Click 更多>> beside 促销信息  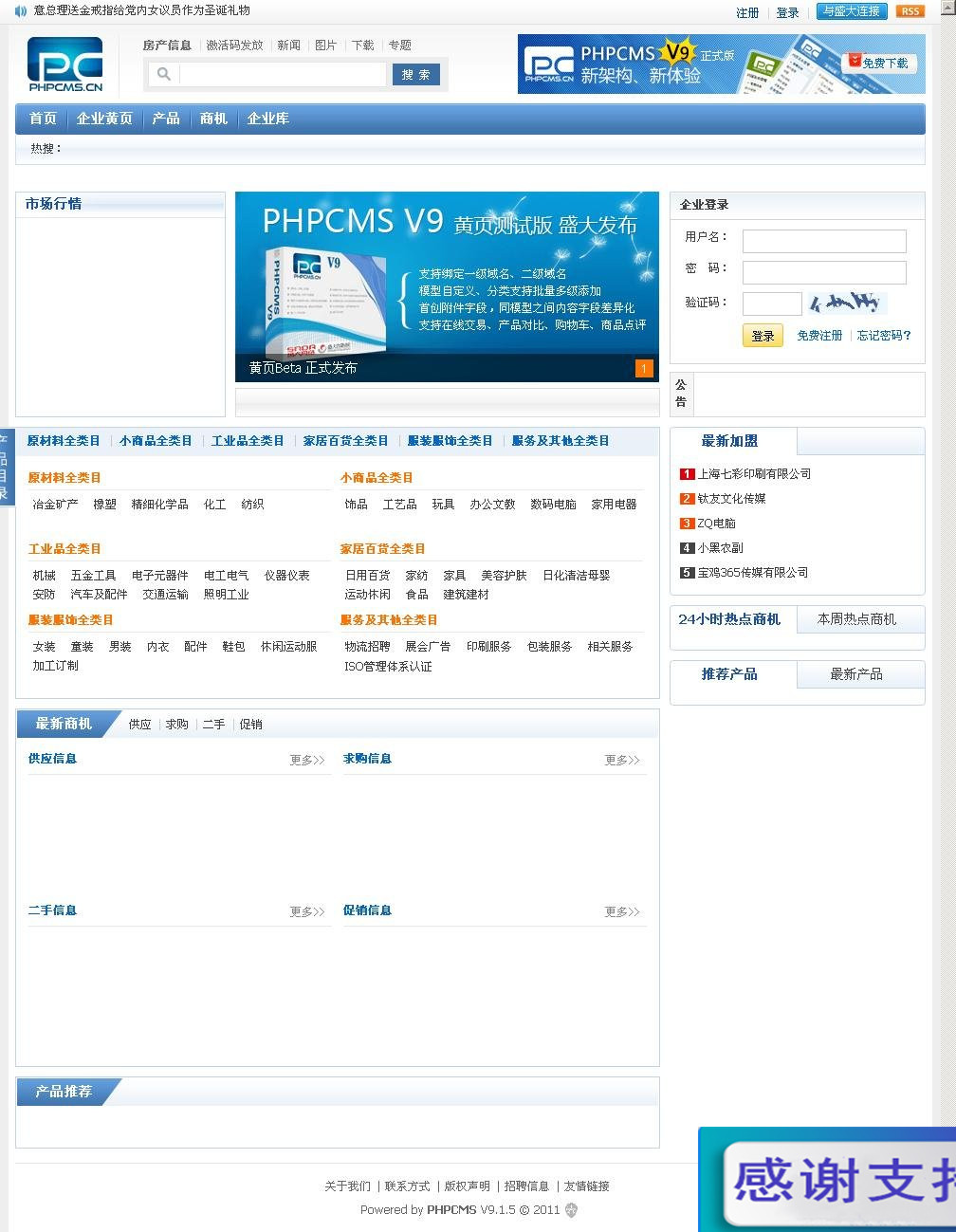(622, 912)
